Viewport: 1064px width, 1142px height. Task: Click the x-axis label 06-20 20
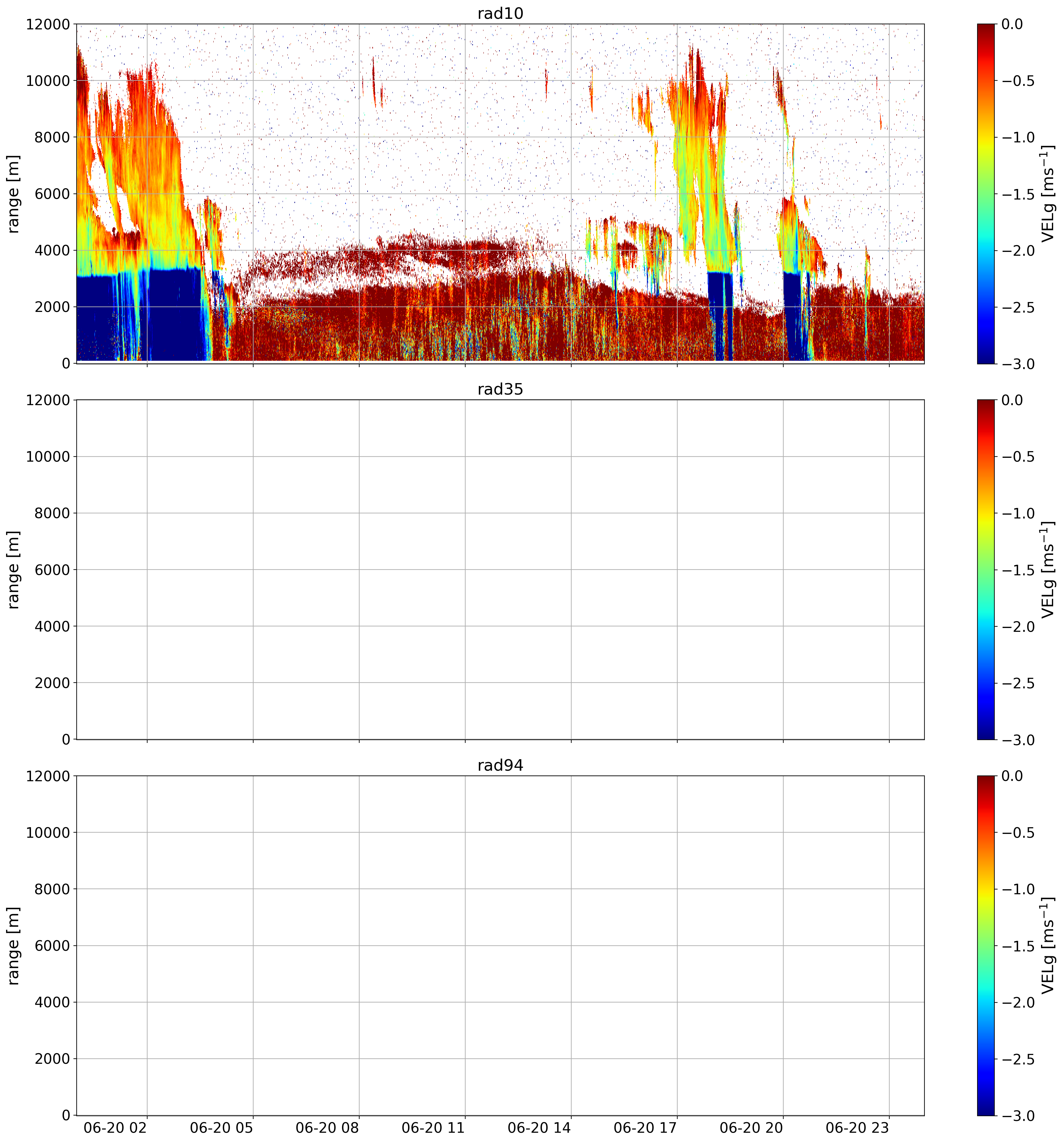point(751,1128)
